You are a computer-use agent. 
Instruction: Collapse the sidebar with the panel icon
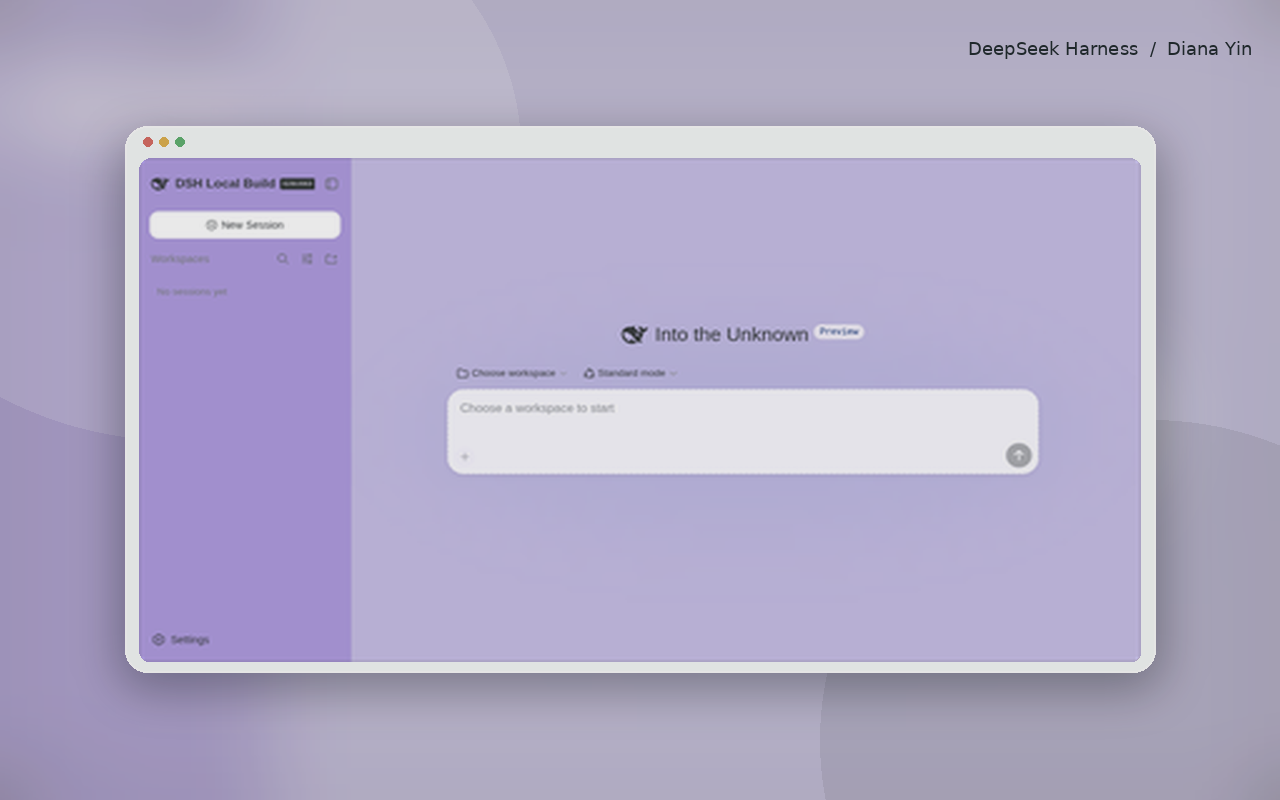pos(332,184)
